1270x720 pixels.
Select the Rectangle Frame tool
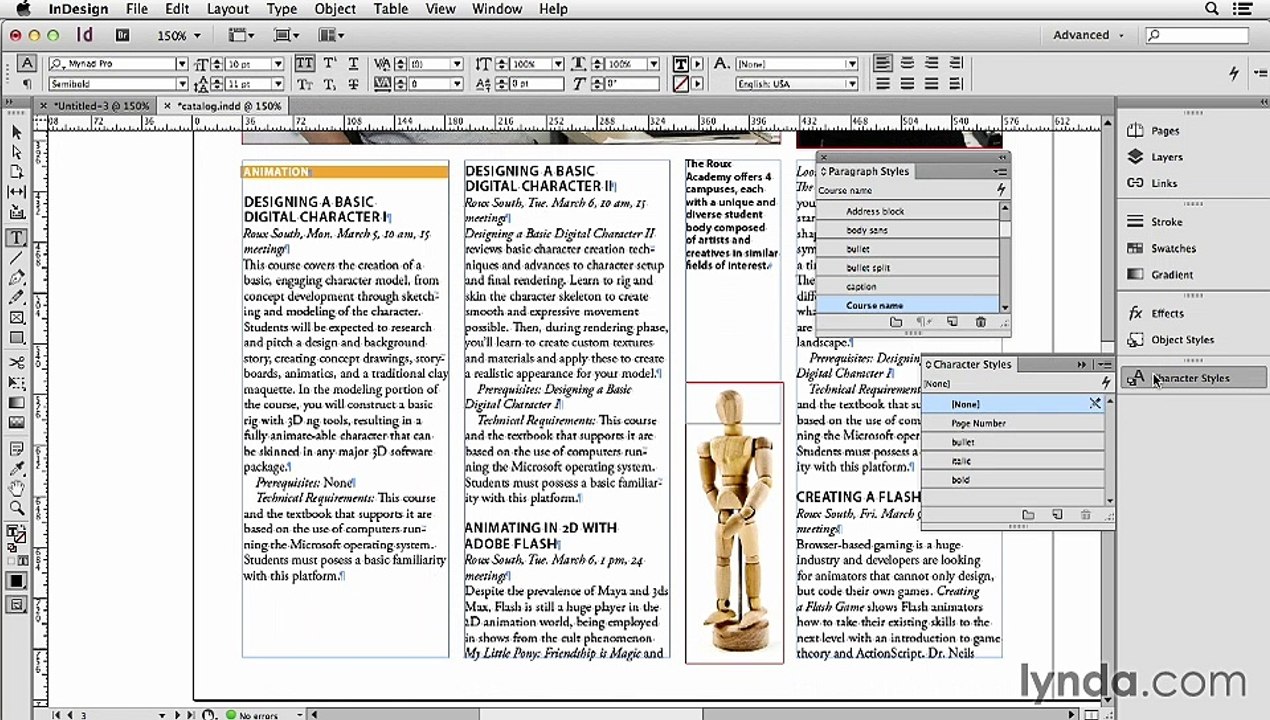17,317
